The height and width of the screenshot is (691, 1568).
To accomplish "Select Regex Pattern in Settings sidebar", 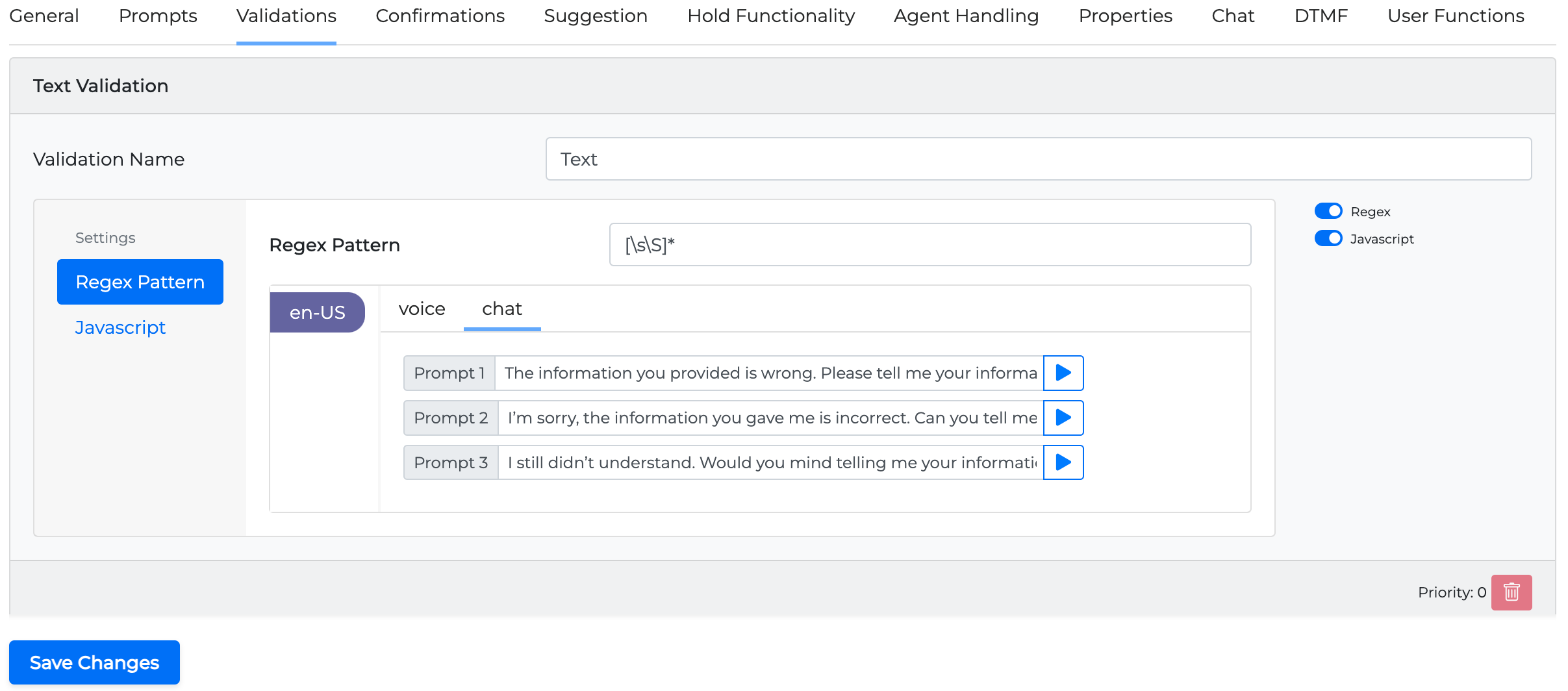I will tap(140, 282).
